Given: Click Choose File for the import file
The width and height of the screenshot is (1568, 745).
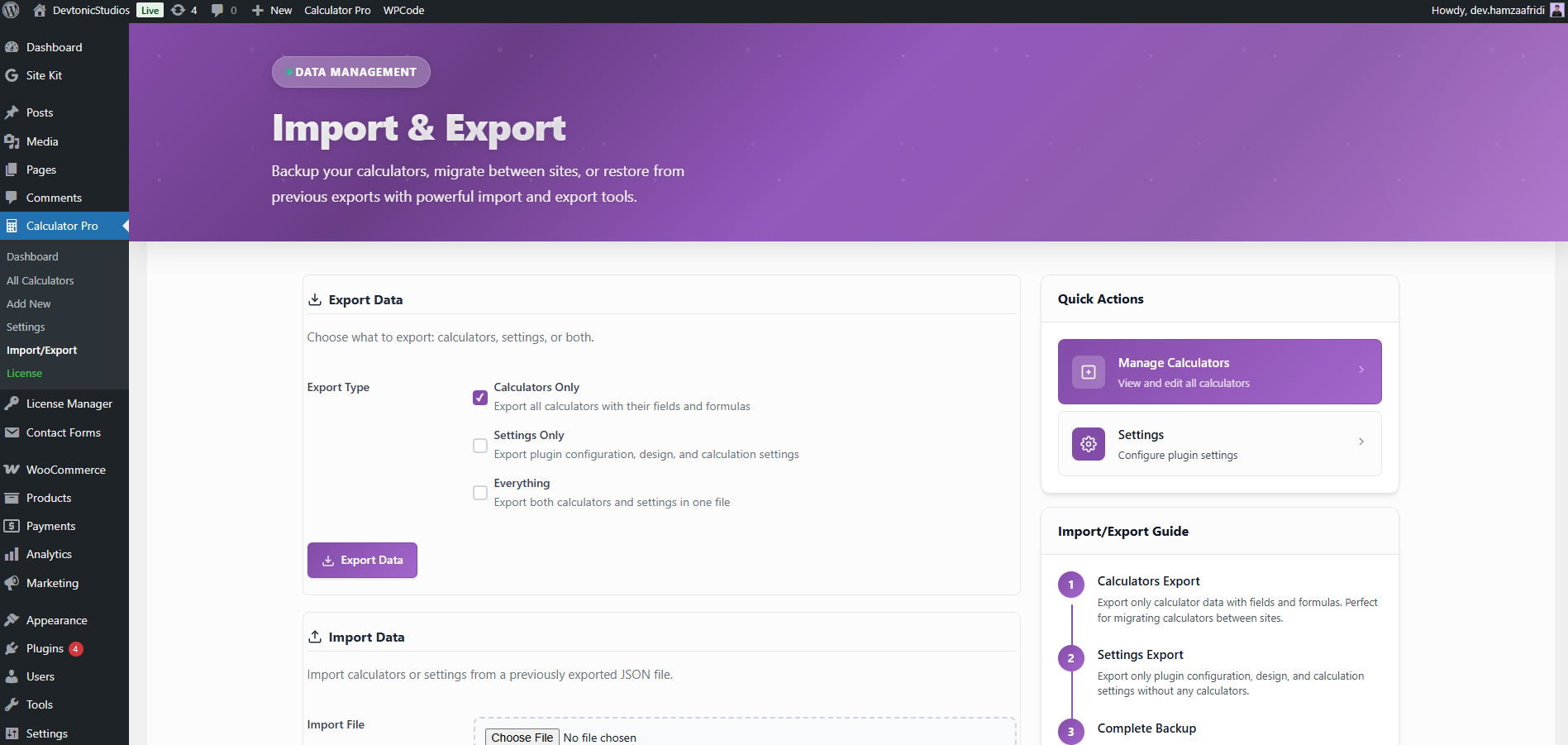Looking at the screenshot, I should pos(521,737).
